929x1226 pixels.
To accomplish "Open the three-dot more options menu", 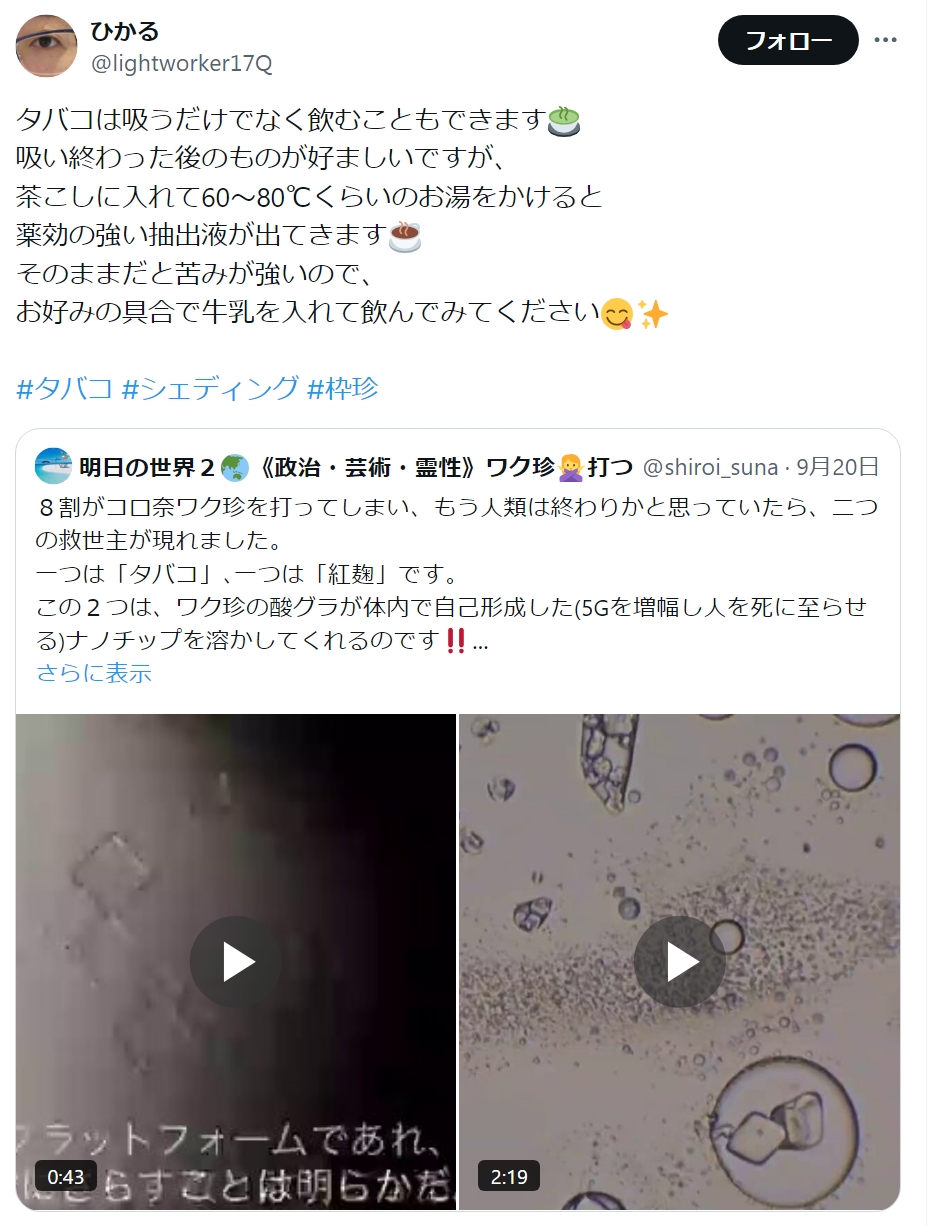I will coord(886,41).
